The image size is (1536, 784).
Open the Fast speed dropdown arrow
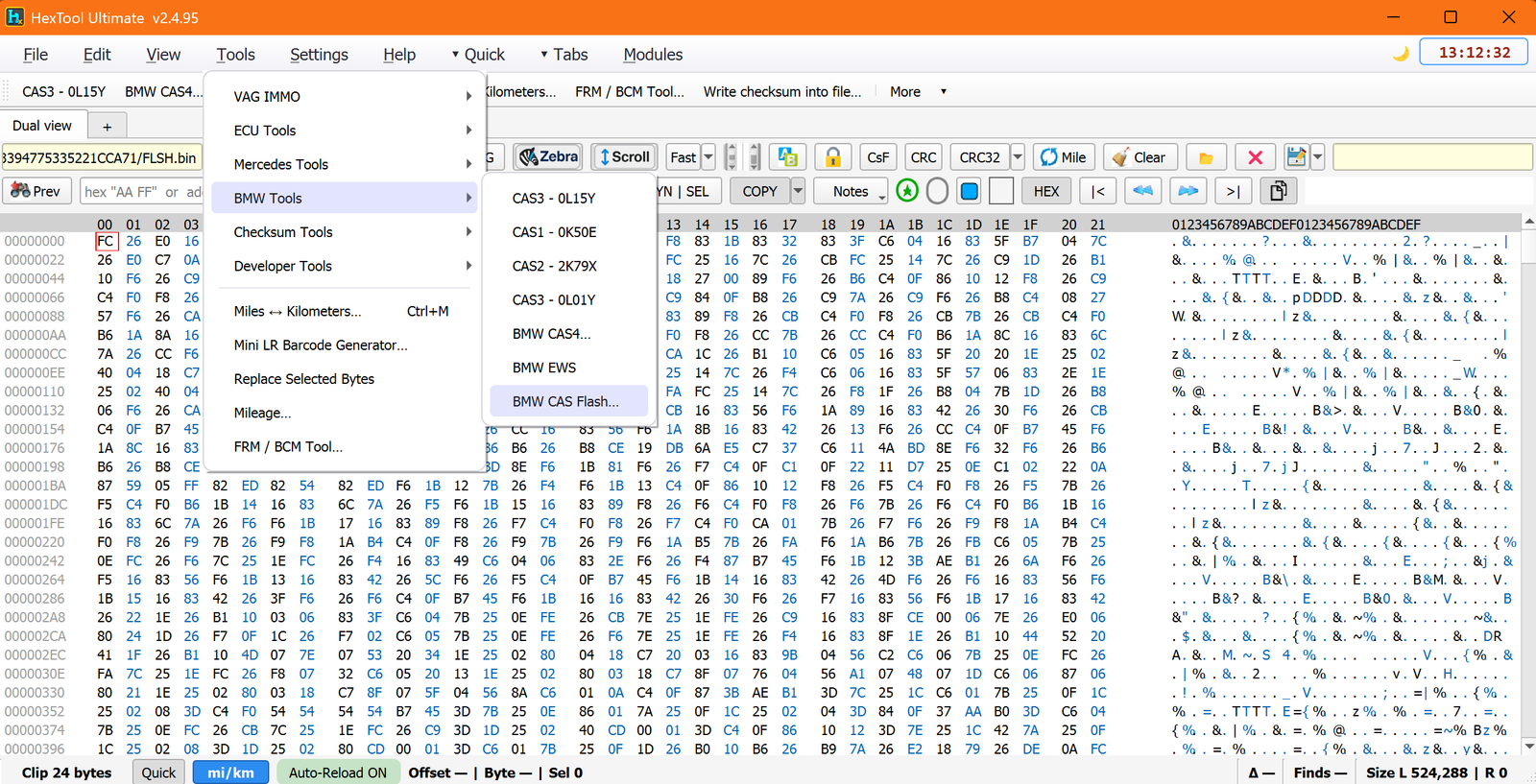tap(708, 157)
